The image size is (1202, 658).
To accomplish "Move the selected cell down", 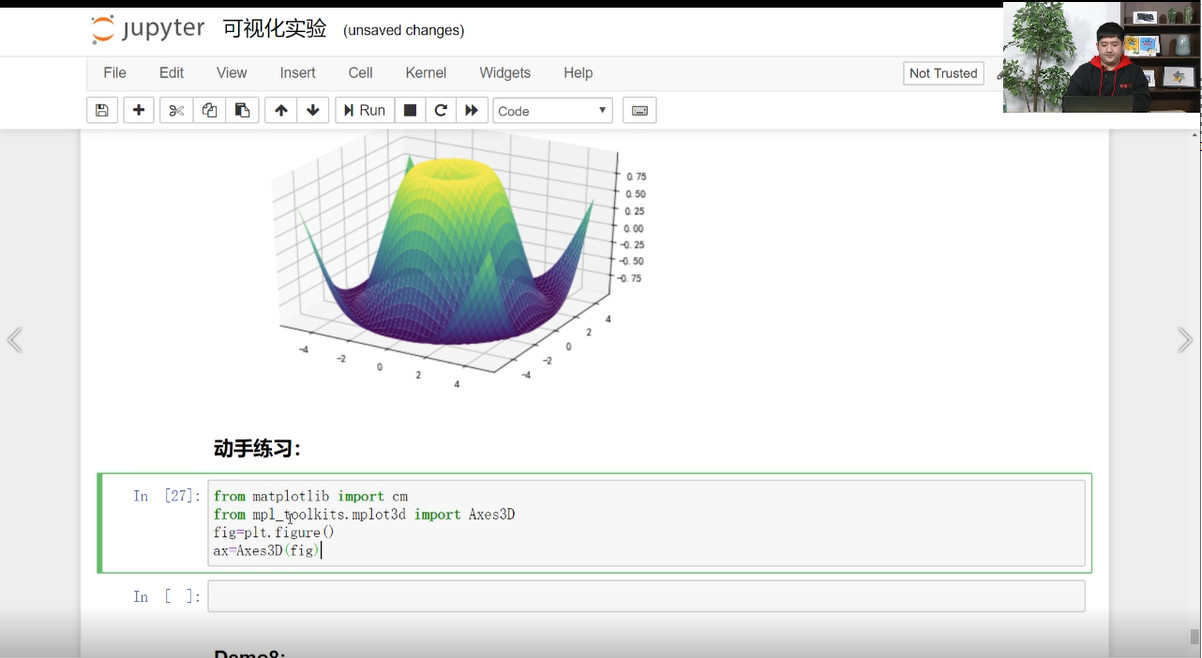I will (313, 111).
